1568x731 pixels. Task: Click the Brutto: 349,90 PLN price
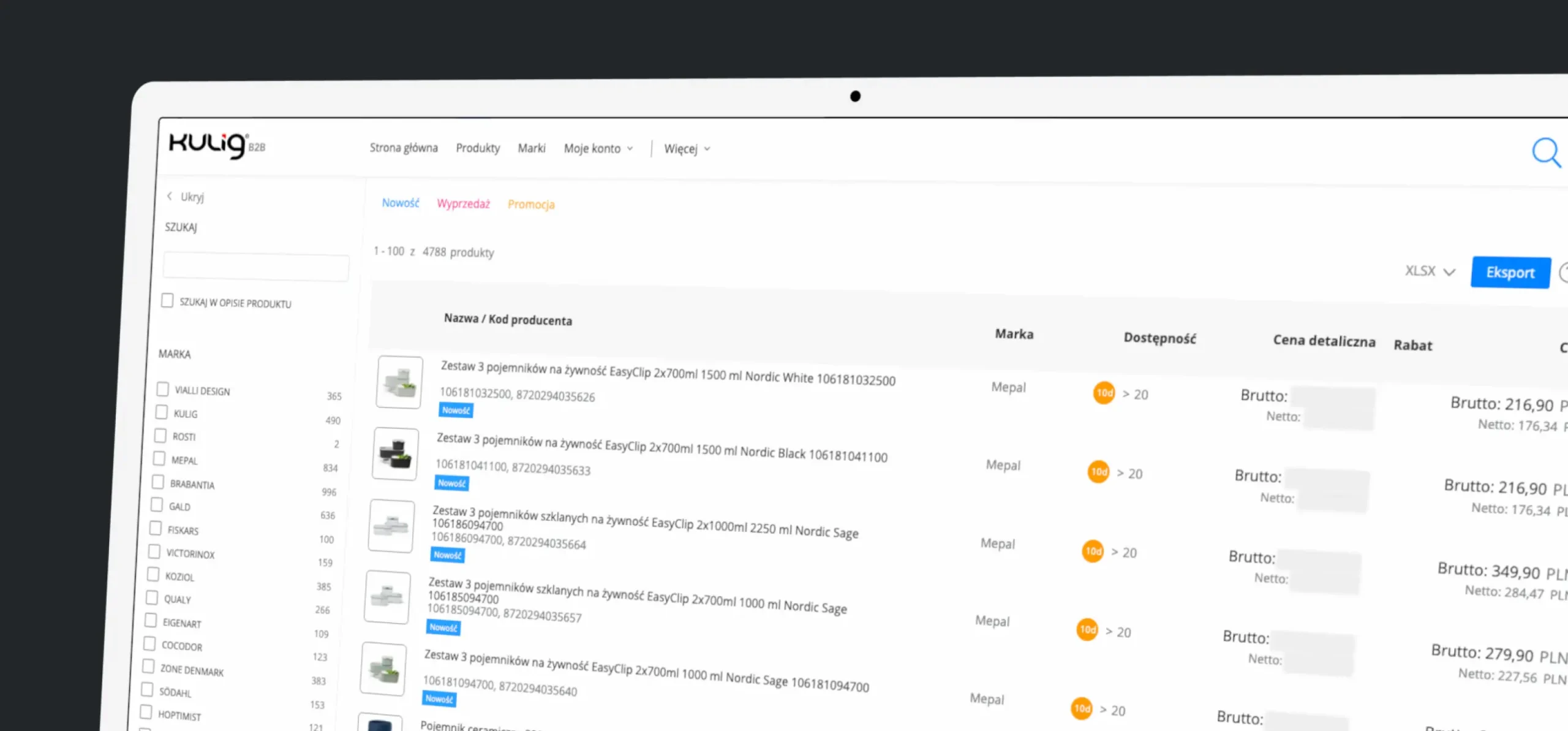tap(1502, 571)
